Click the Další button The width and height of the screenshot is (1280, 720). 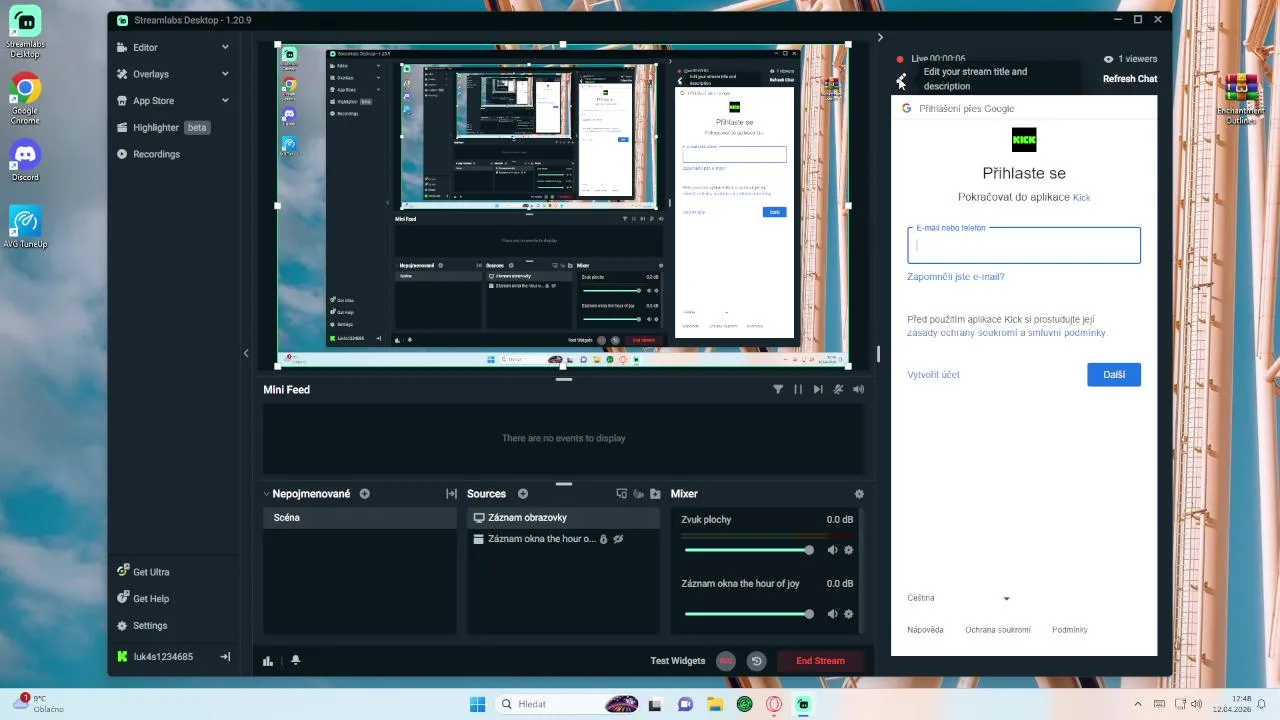[x=1114, y=375]
